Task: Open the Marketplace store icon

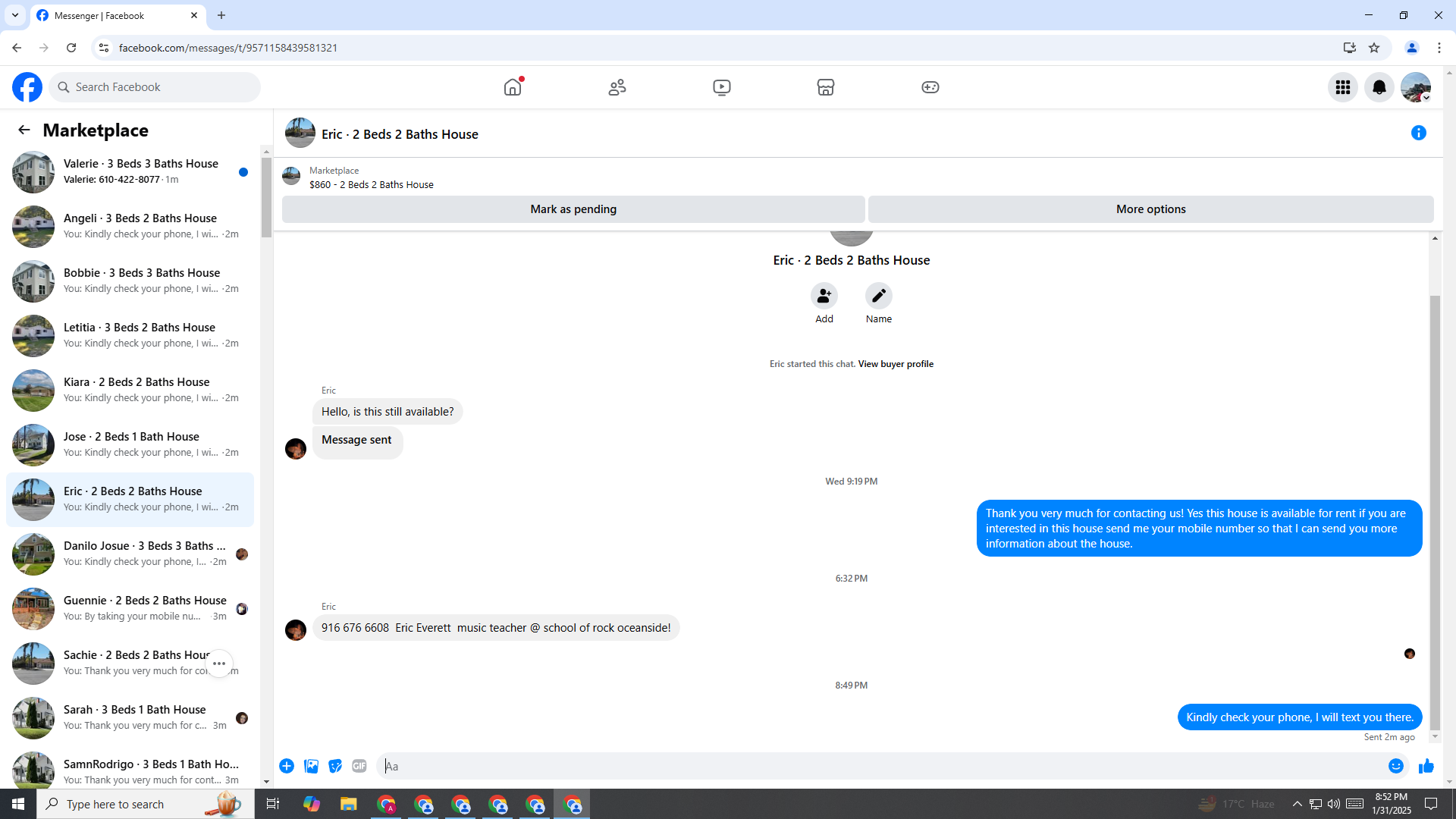Action: 826,87
